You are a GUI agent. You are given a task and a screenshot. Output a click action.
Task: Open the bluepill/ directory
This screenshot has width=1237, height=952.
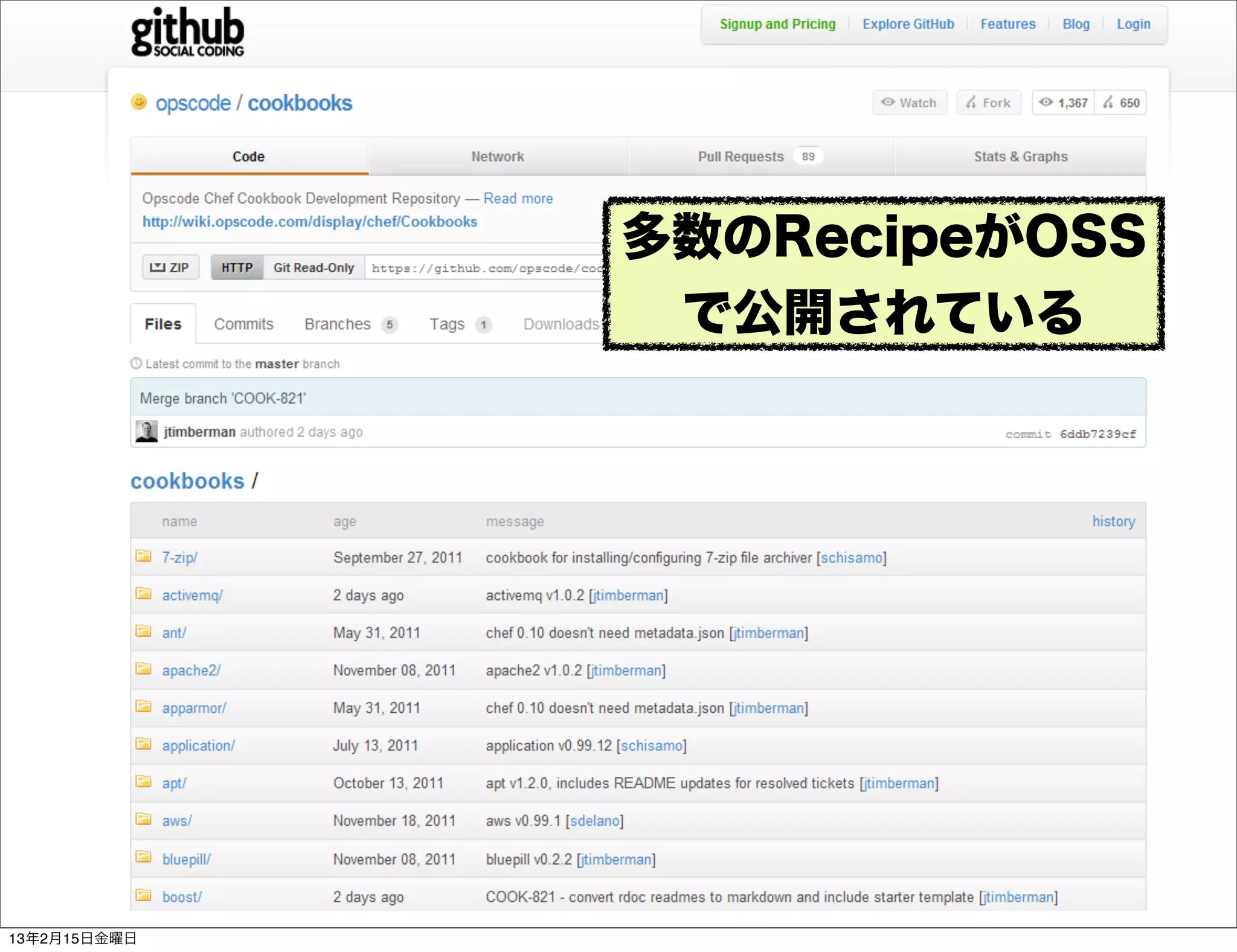click(x=186, y=859)
